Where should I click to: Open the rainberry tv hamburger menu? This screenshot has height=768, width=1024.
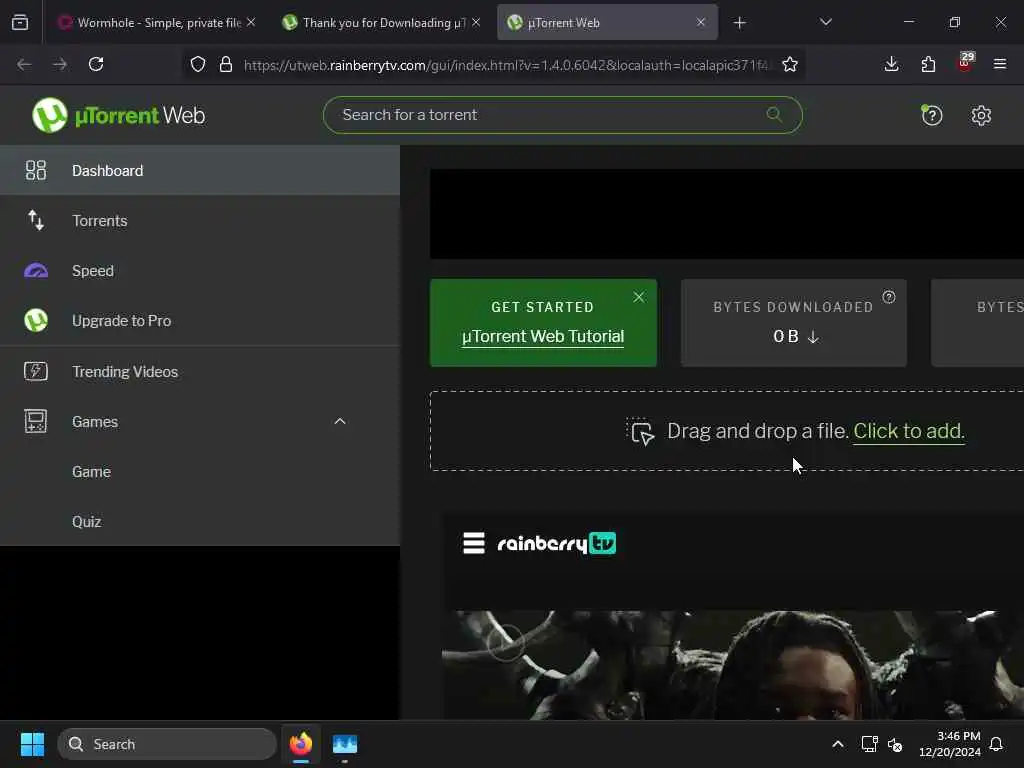[x=474, y=543]
